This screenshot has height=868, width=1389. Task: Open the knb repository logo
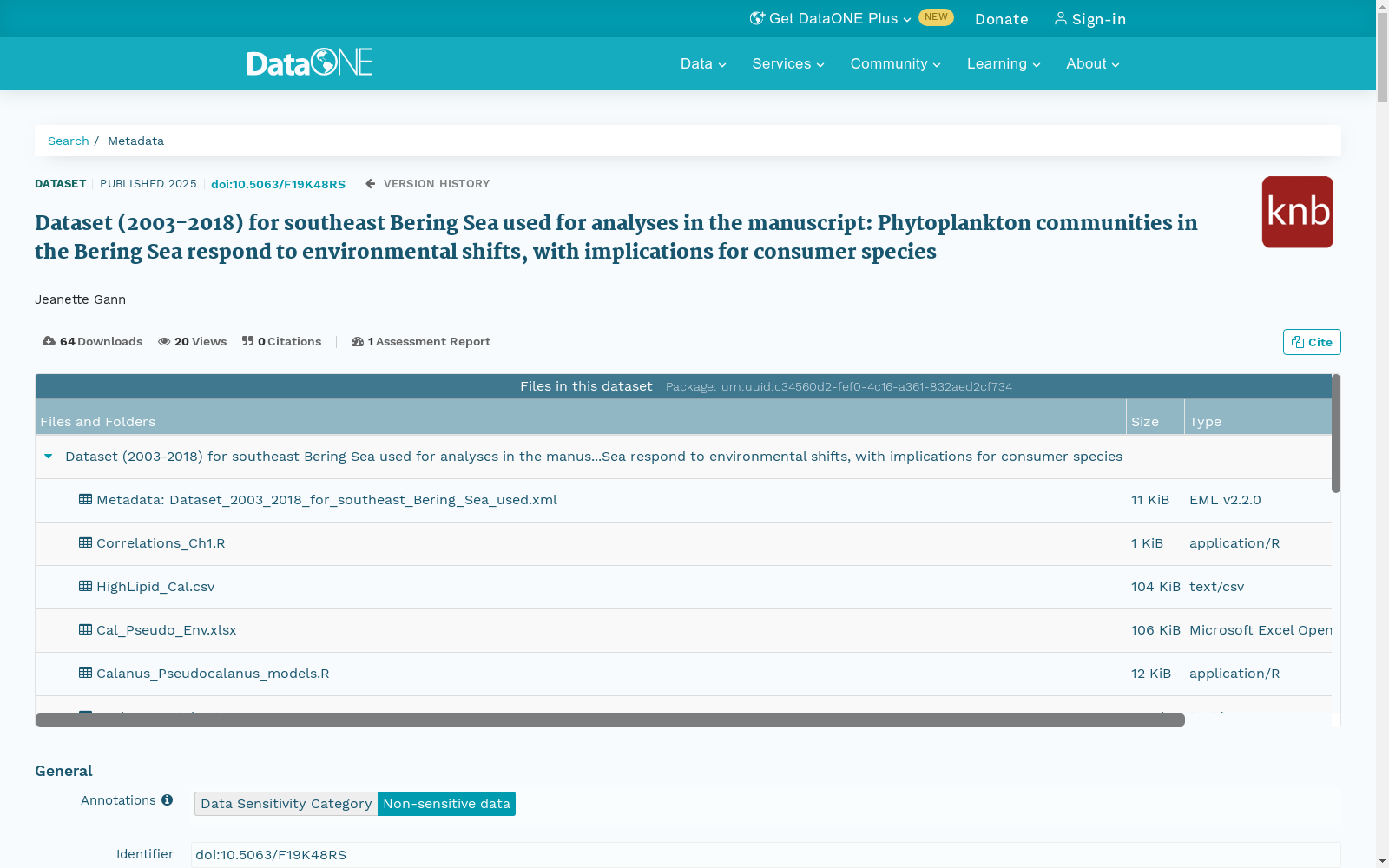click(x=1297, y=212)
